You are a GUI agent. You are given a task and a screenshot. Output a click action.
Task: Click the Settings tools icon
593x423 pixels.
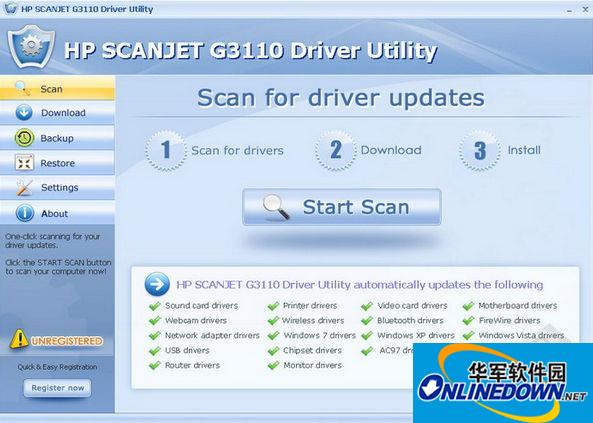click(24, 188)
